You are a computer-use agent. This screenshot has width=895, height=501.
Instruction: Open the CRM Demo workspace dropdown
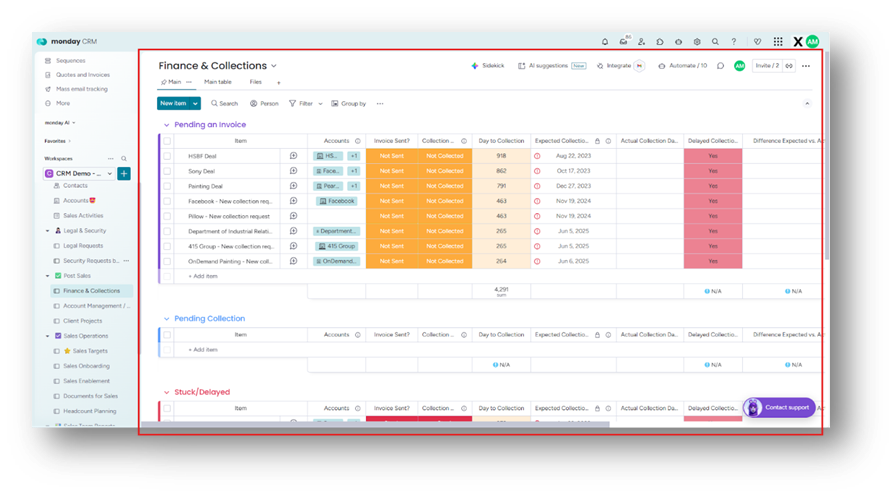click(x=109, y=173)
